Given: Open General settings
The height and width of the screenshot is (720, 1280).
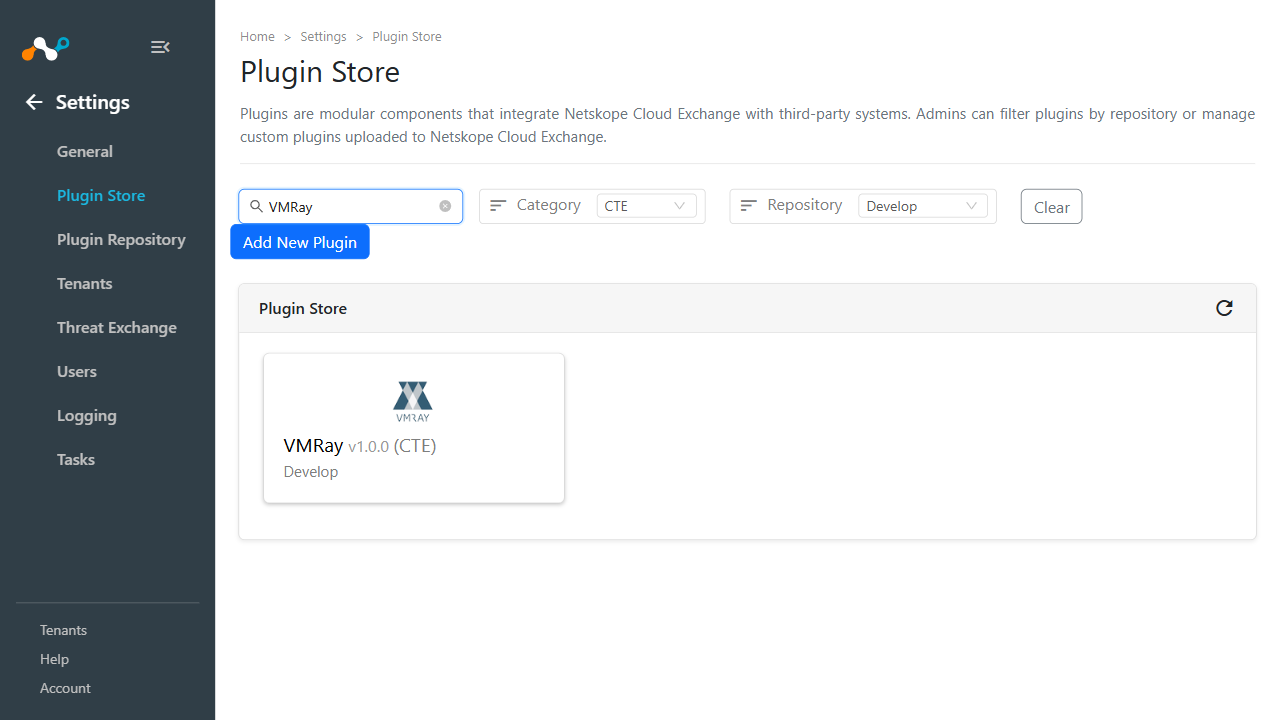Looking at the screenshot, I should (x=85, y=151).
